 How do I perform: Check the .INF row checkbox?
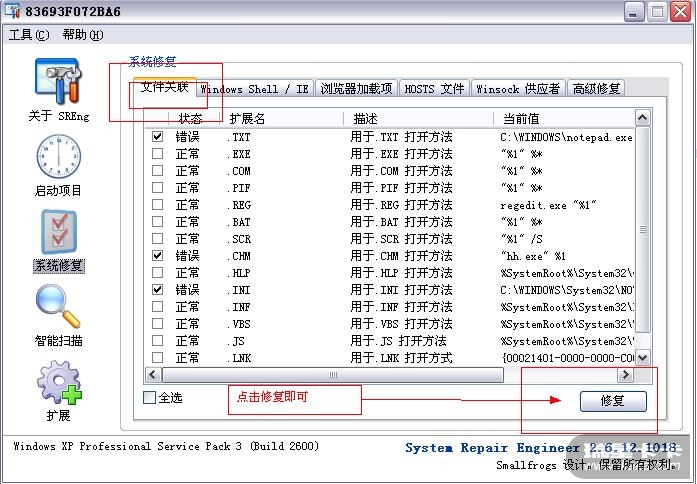click(157, 307)
